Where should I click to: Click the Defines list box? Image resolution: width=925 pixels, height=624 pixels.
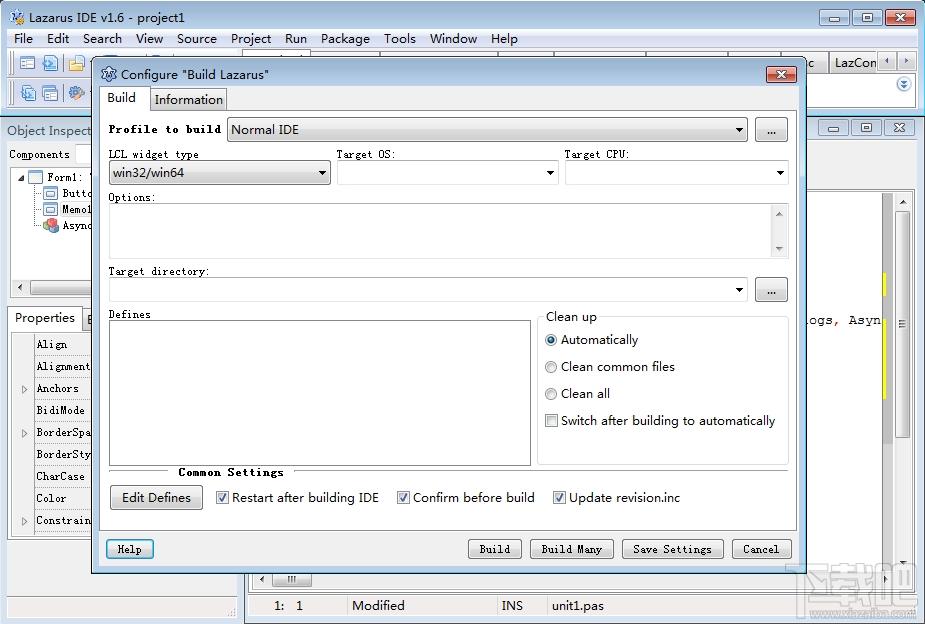click(x=320, y=393)
